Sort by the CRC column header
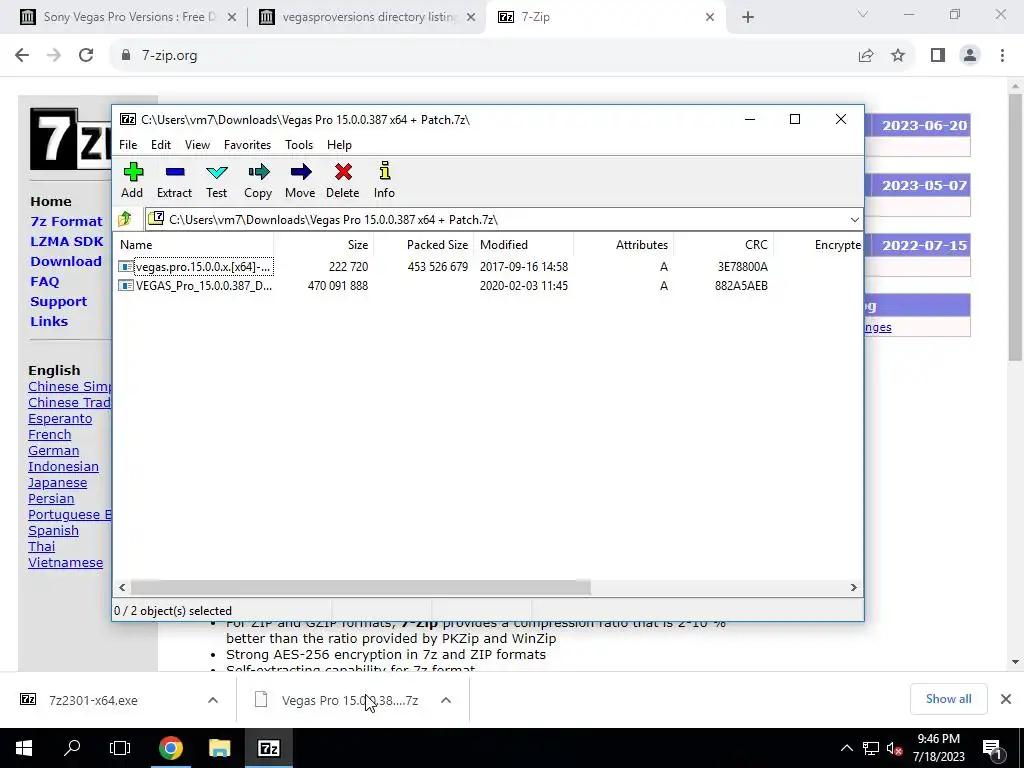This screenshot has width=1024, height=768. [724, 245]
